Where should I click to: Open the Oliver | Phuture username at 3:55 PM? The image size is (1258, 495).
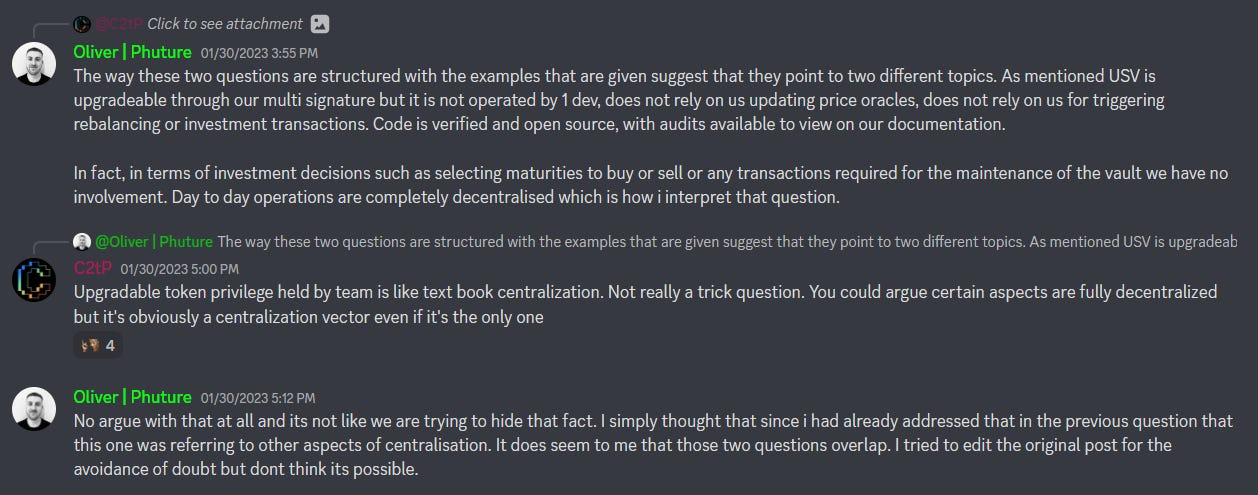click(x=132, y=52)
